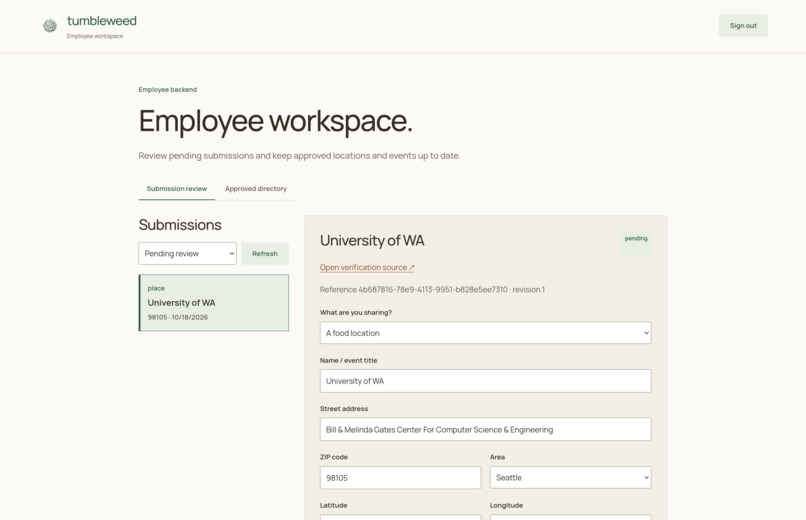
Task: Open the Area dropdown showing Seattle
Action: (571, 477)
